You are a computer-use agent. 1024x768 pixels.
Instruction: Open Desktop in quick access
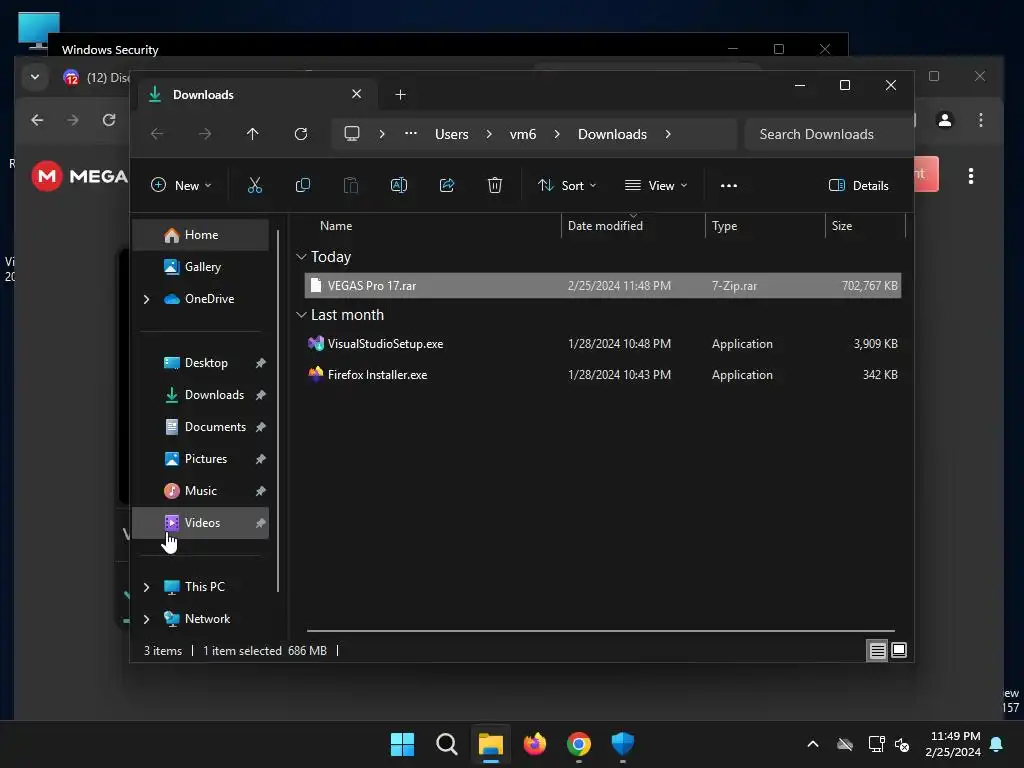pos(200,363)
